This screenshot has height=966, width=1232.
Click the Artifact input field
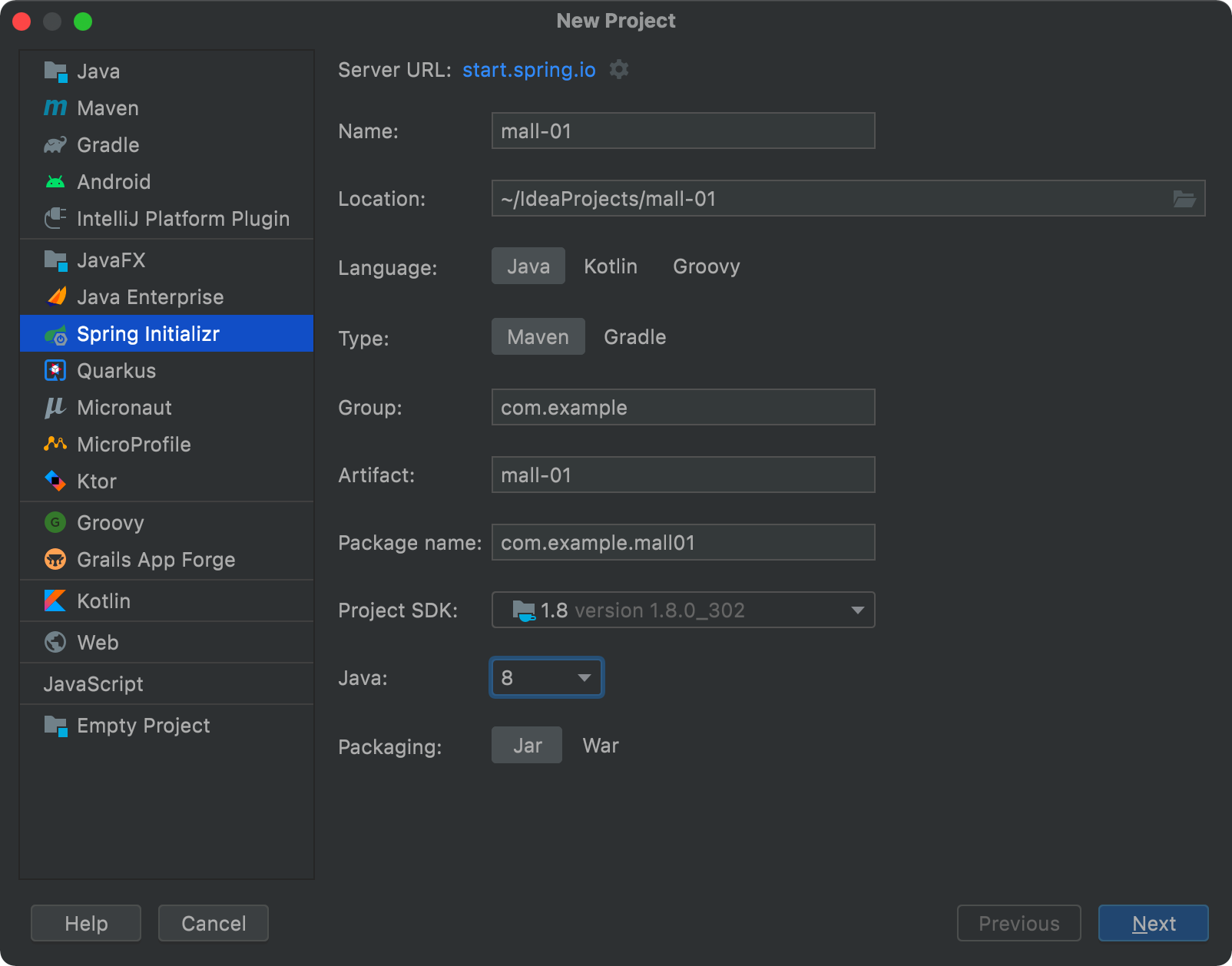684,475
